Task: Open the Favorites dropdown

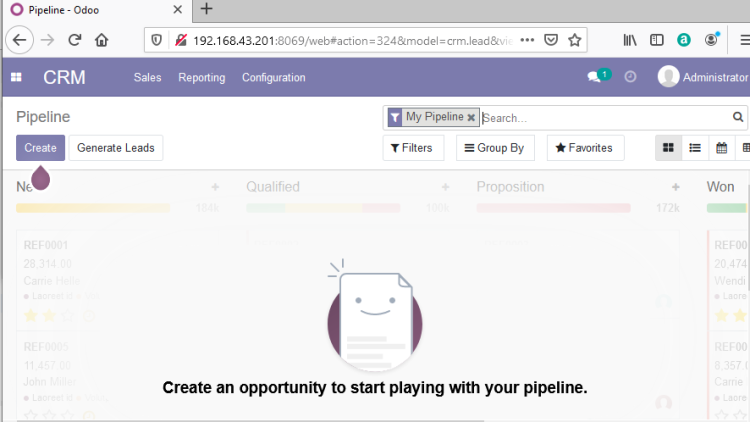Action: (585, 148)
